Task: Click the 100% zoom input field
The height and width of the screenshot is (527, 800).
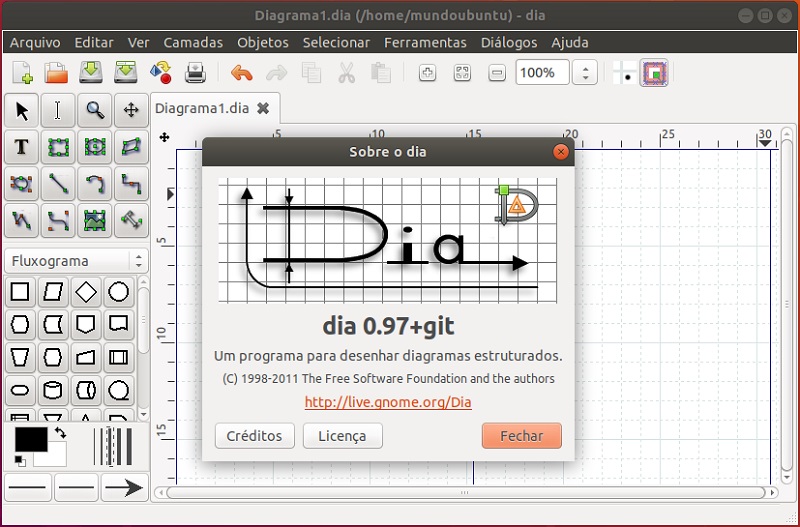Action: (542, 72)
